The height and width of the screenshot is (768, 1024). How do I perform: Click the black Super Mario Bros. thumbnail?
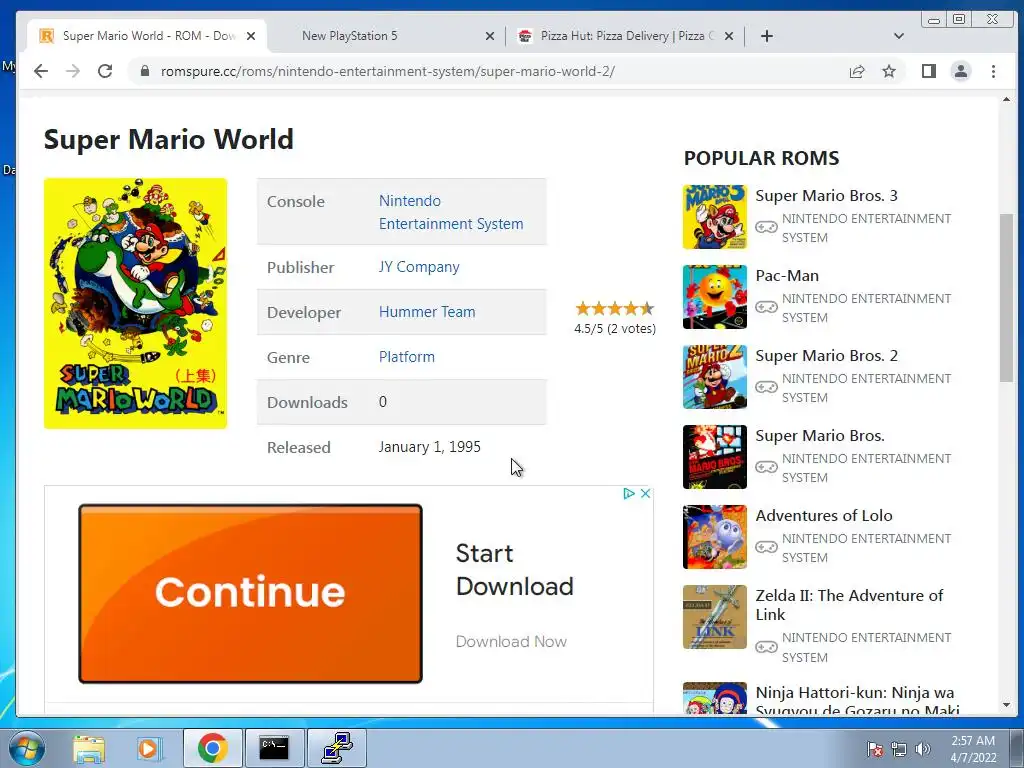pos(714,457)
